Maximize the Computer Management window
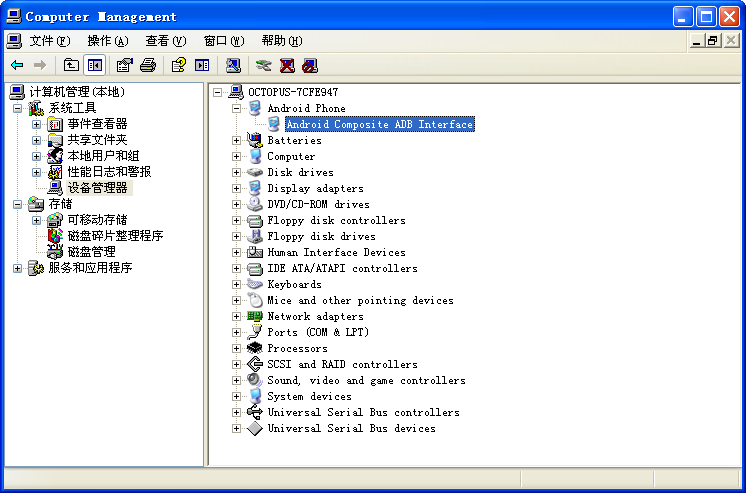The image size is (746, 493). click(x=707, y=17)
